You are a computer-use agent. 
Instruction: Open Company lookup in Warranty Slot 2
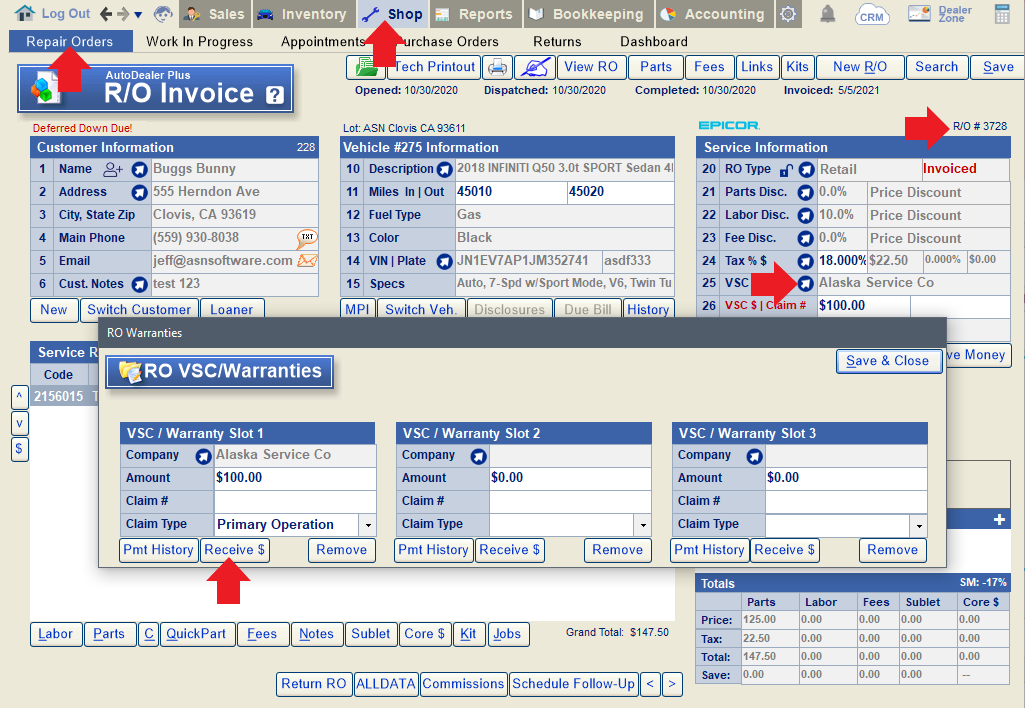pyautogui.click(x=479, y=456)
